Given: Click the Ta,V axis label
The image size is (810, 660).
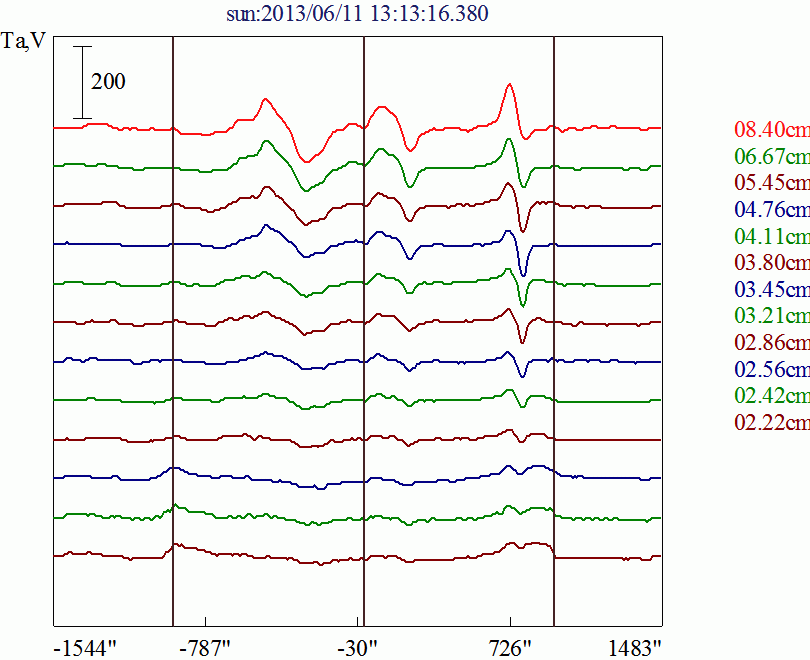Looking at the screenshot, I should point(23,41).
